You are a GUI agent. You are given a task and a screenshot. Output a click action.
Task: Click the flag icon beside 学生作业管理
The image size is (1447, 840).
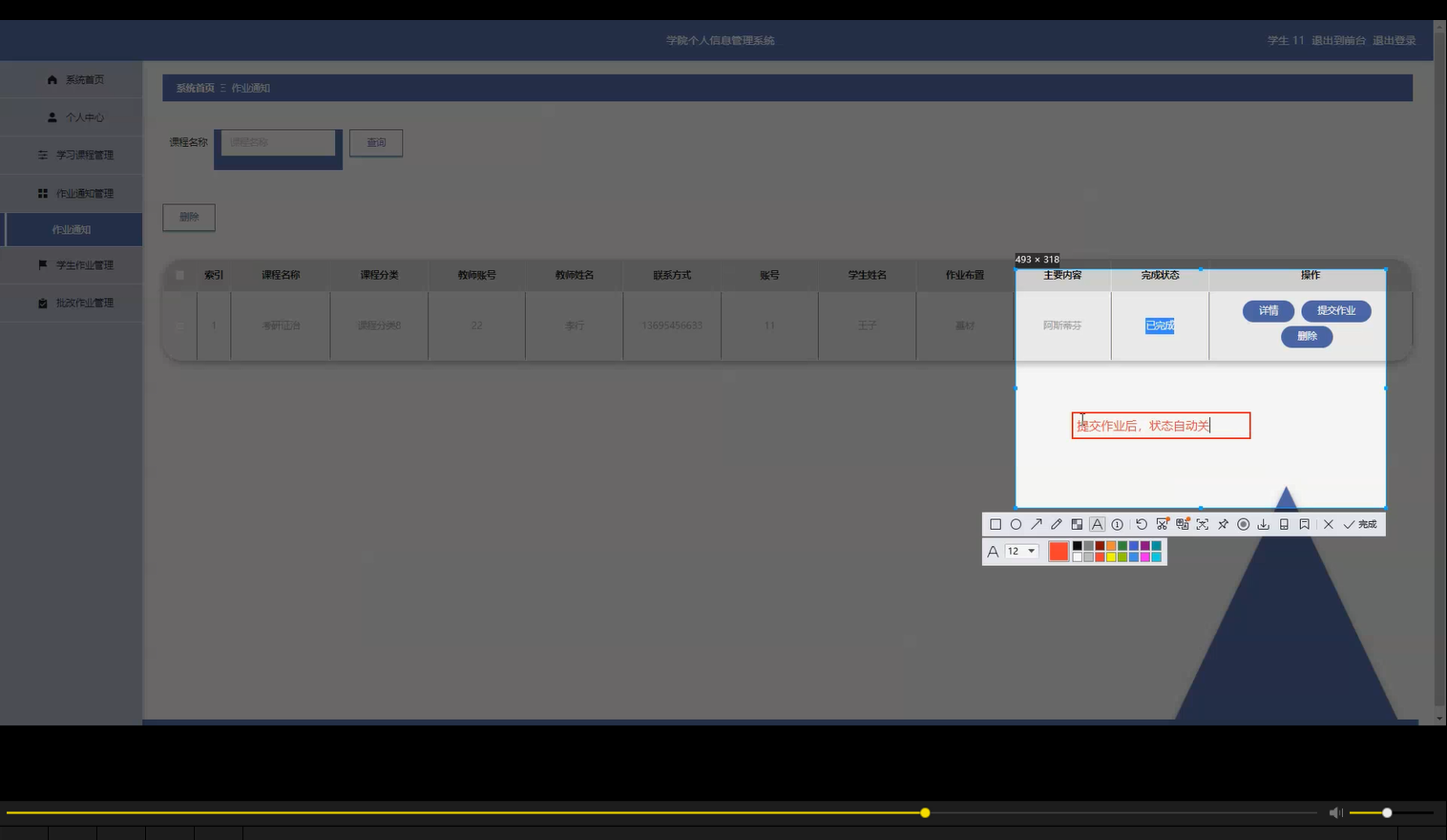tap(43, 265)
